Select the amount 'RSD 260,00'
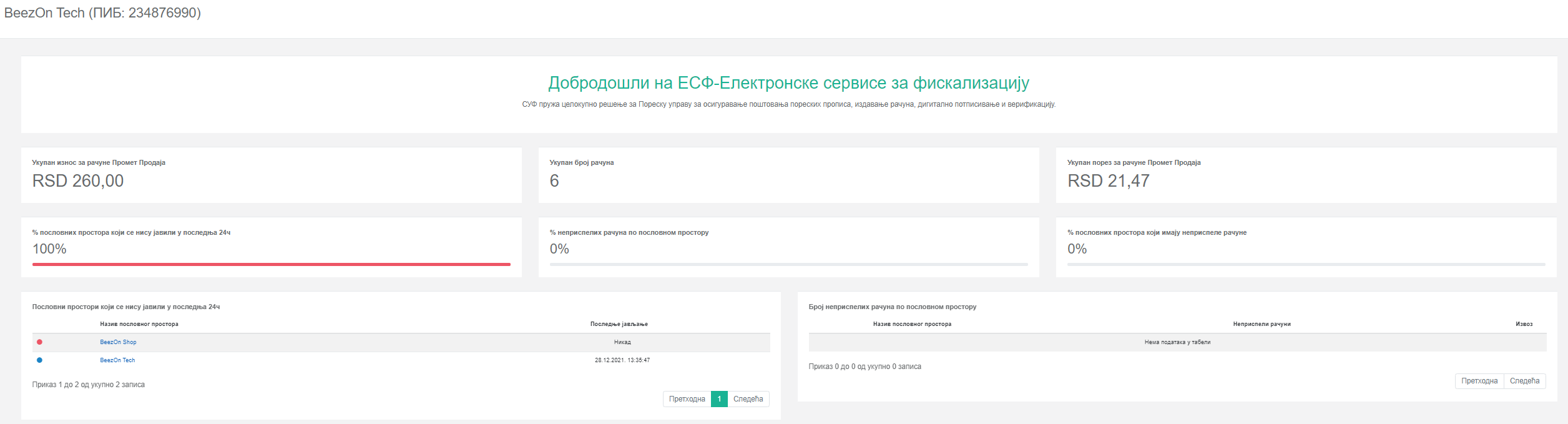This screenshot has height=424, width=1568. tap(78, 181)
